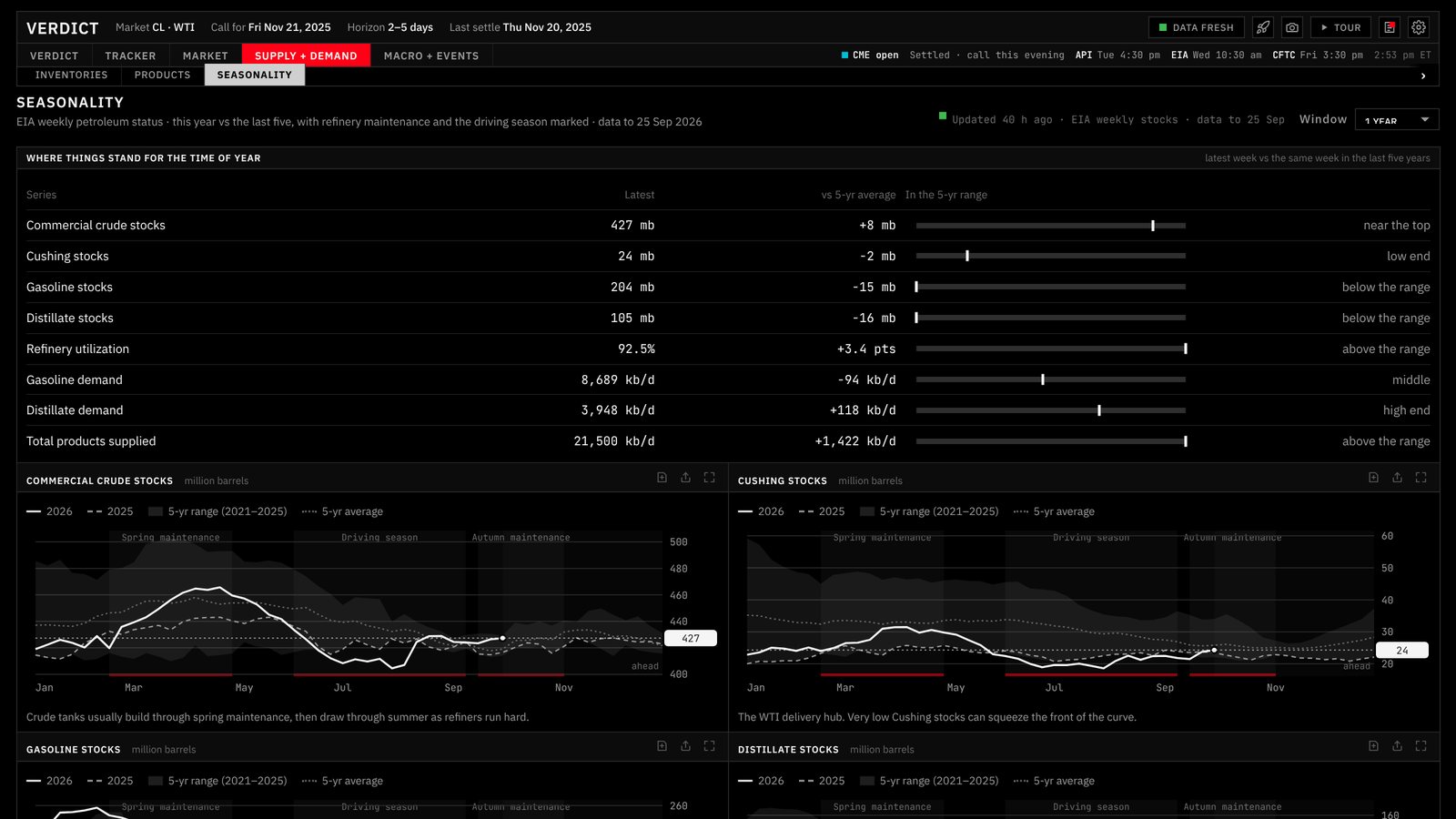Image resolution: width=1456 pixels, height=819 pixels.
Task: Toggle 5-yr range in Gasoline Stocks legend
Action: 217,781
